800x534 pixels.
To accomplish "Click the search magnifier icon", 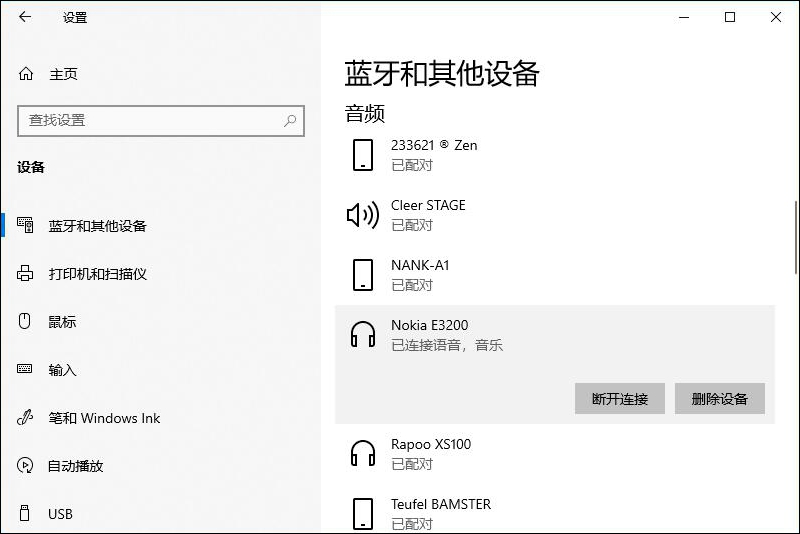I will pyautogui.click(x=290, y=121).
